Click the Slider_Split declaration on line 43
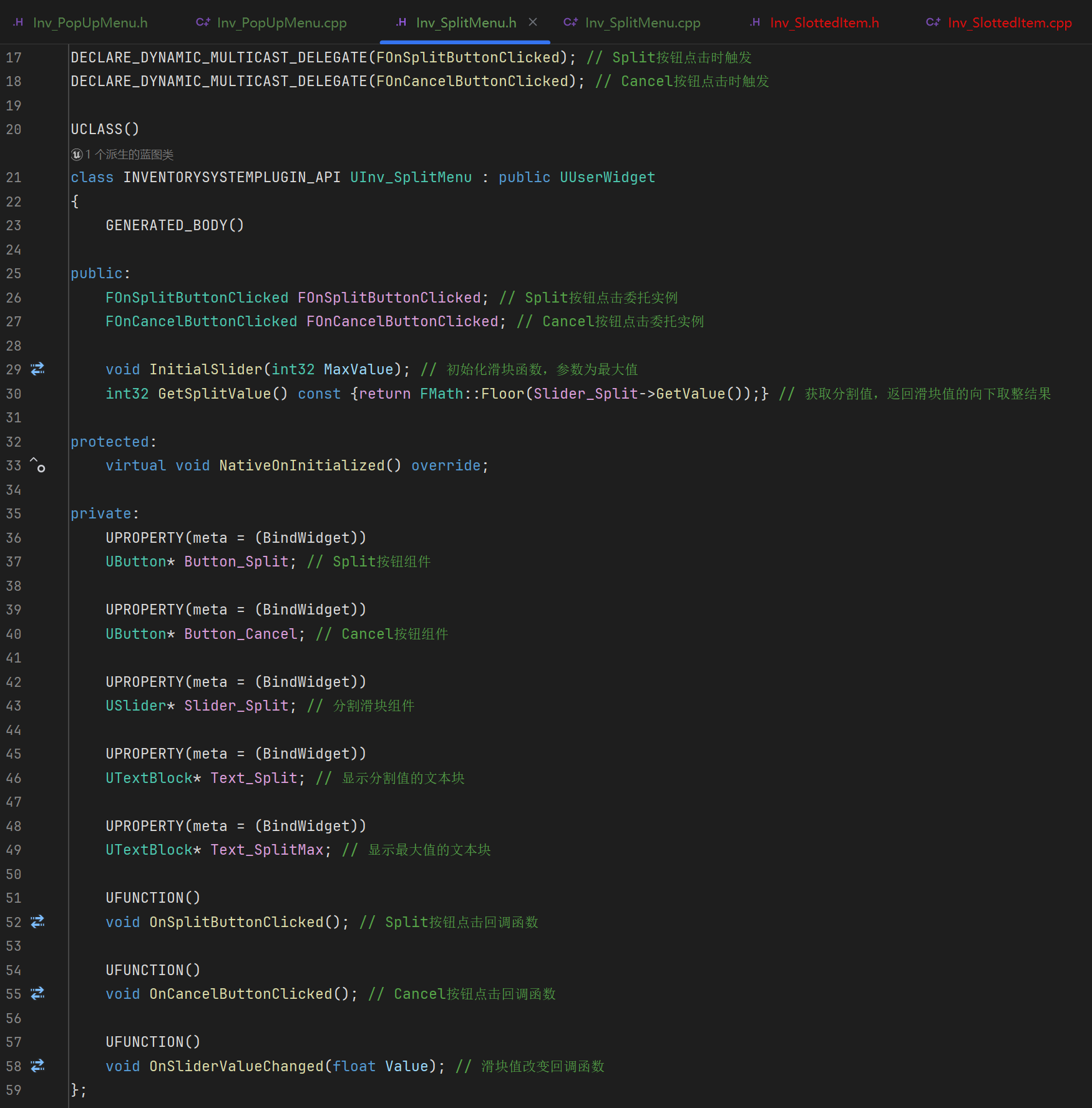Viewport: 1092px width, 1108px height. (236, 706)
